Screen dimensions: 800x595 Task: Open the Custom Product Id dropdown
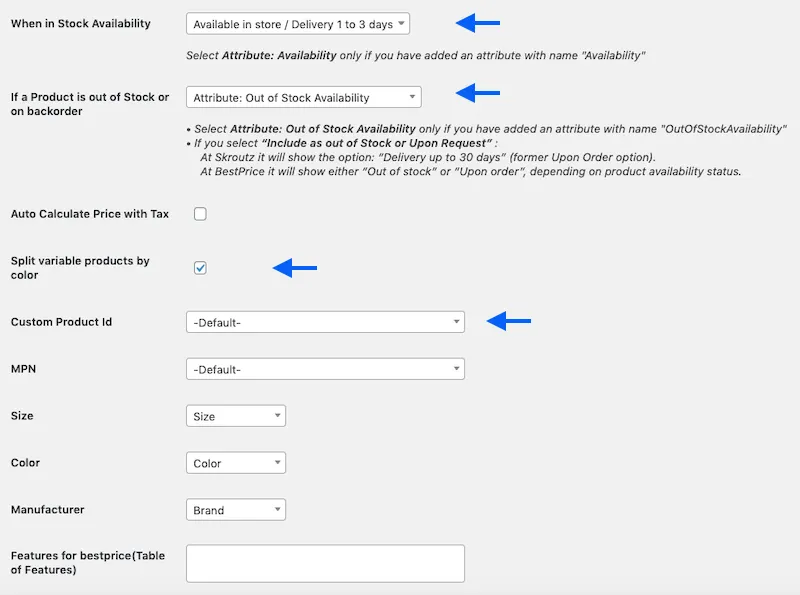pos(326,322)
